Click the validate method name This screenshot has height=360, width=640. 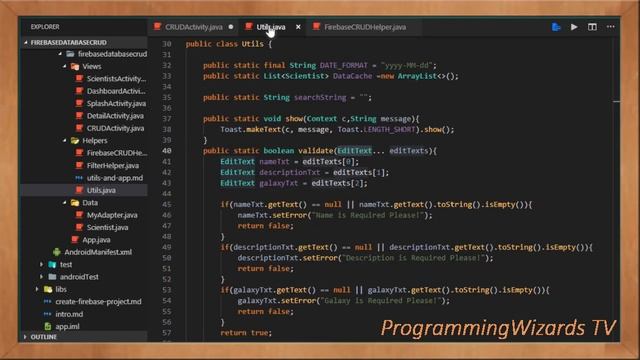pos(316,151)
